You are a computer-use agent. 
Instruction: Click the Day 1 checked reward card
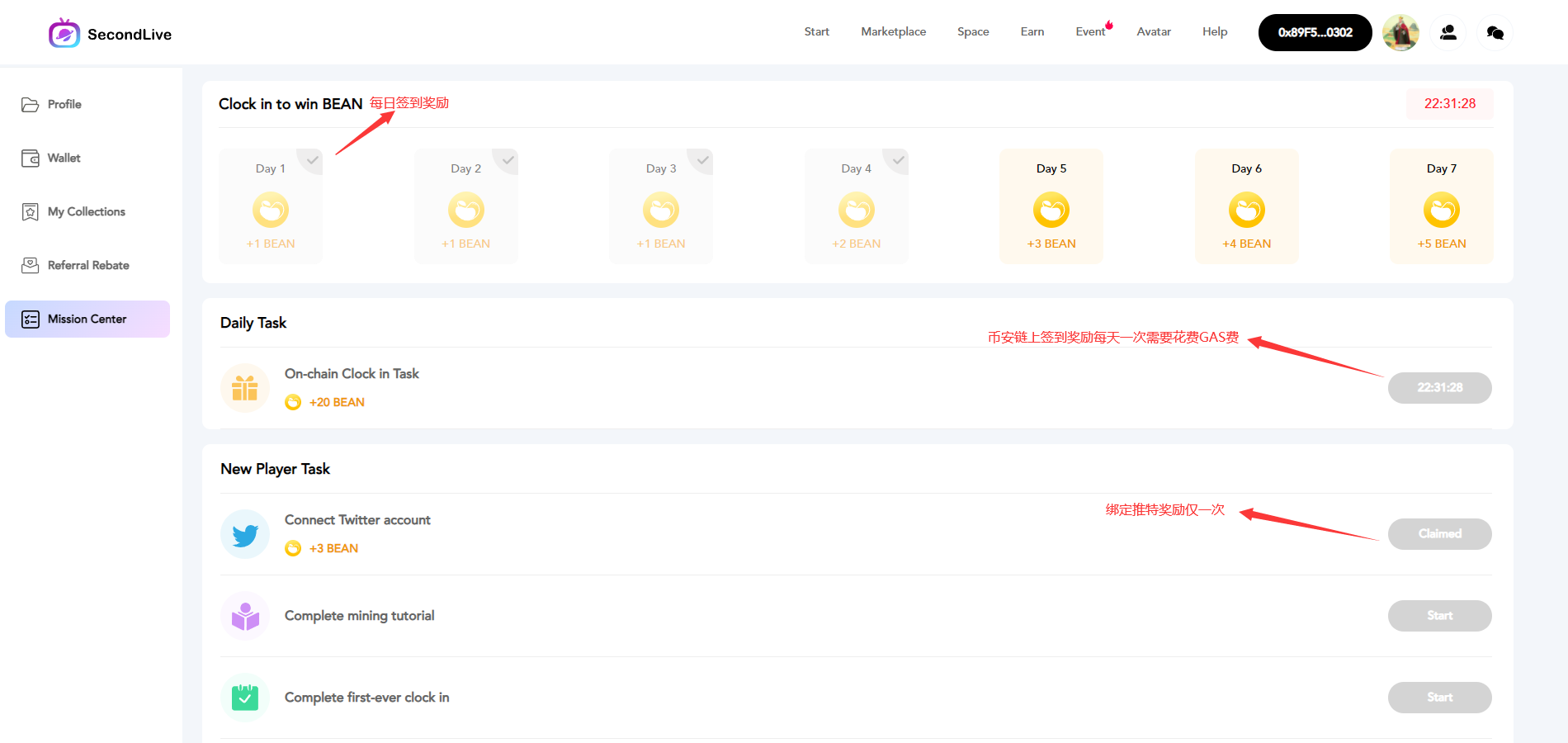click(271, 206)
